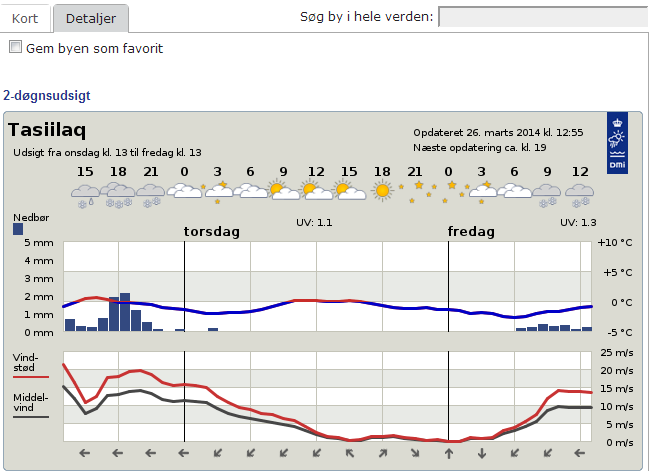
Task: Click the northeast wind arrow under torsdag 18
Action: click(383, 453)
